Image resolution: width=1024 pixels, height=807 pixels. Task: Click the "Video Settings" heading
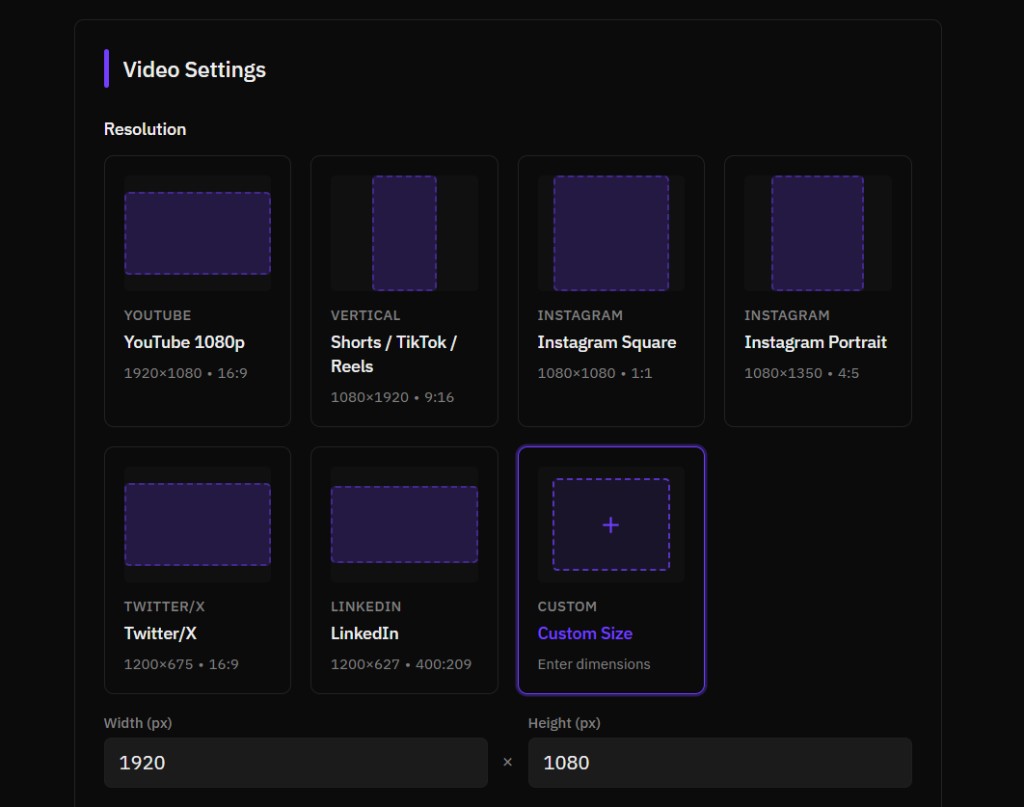pos(194,69)
